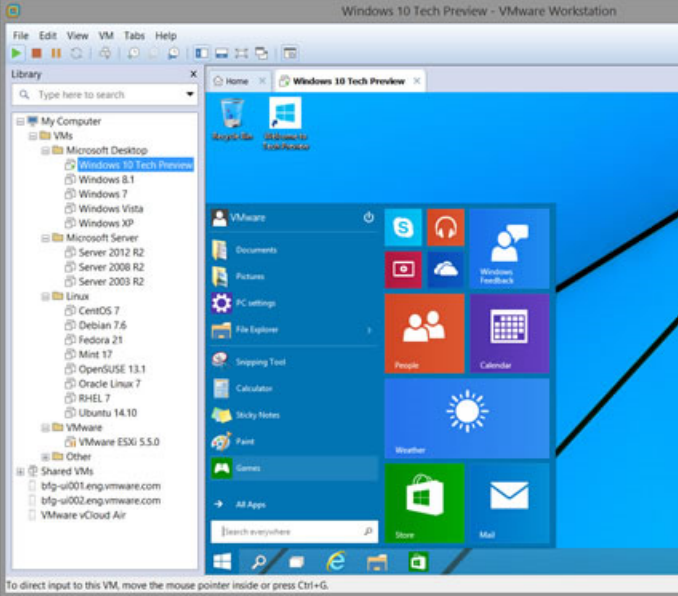Open the Mail tile
Image resolution: width=678 pixels, height=596 pixels.
pyautogui.click(x=509, y=503)
